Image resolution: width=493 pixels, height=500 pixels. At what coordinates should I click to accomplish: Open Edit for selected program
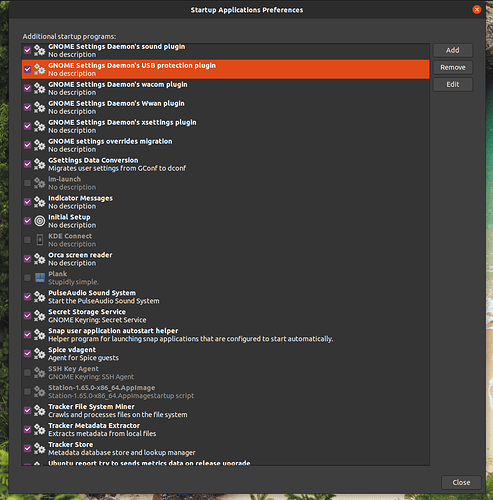(453, 84)
